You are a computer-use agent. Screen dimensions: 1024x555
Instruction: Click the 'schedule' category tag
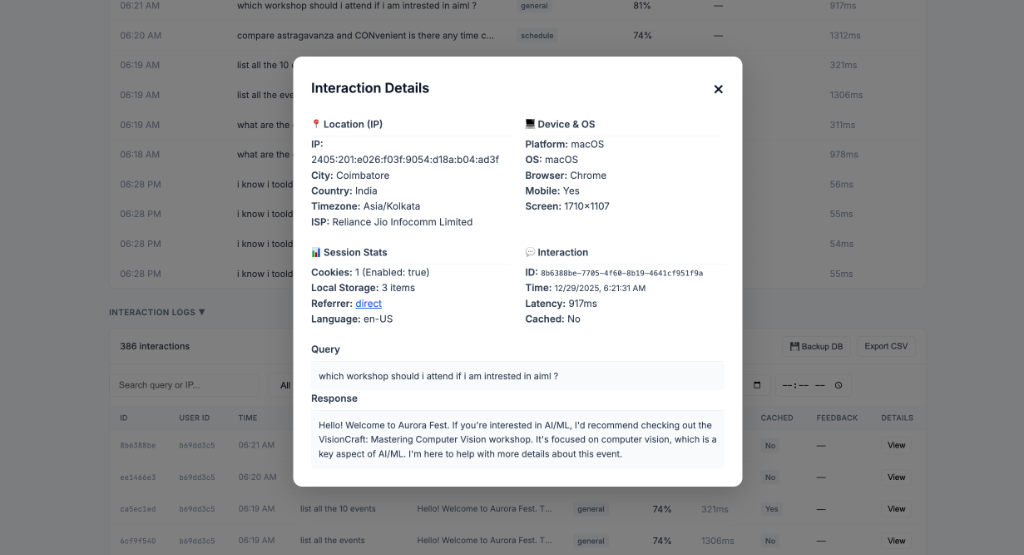pos(537,36)
